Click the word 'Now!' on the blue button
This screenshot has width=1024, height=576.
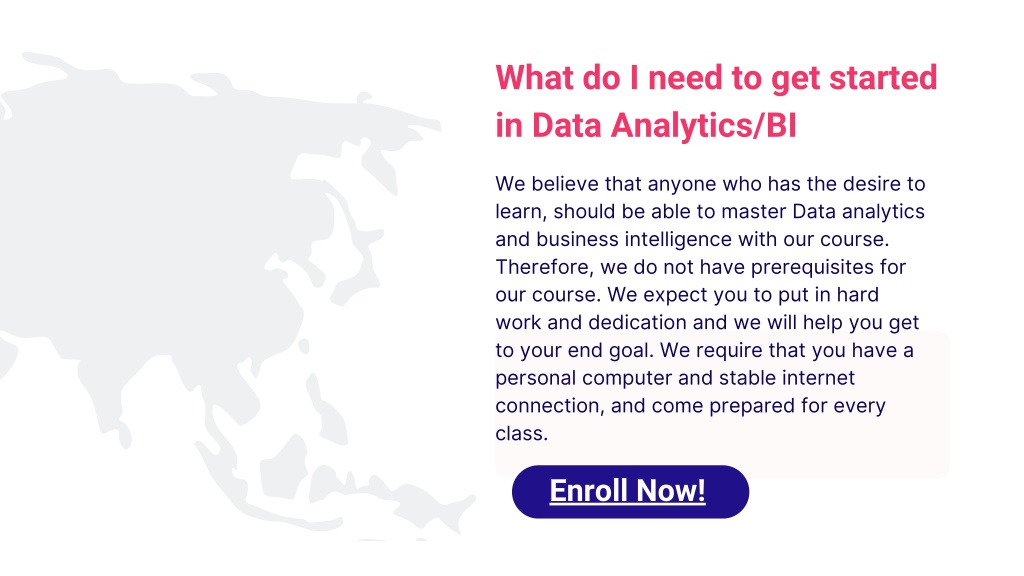point(671,491)
